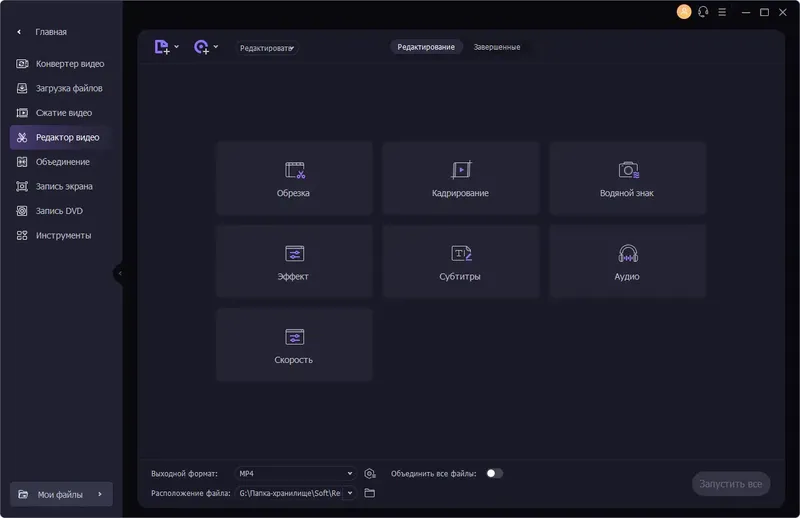
Task: Open Запись экрана section
Action: [x=60, y=186]
